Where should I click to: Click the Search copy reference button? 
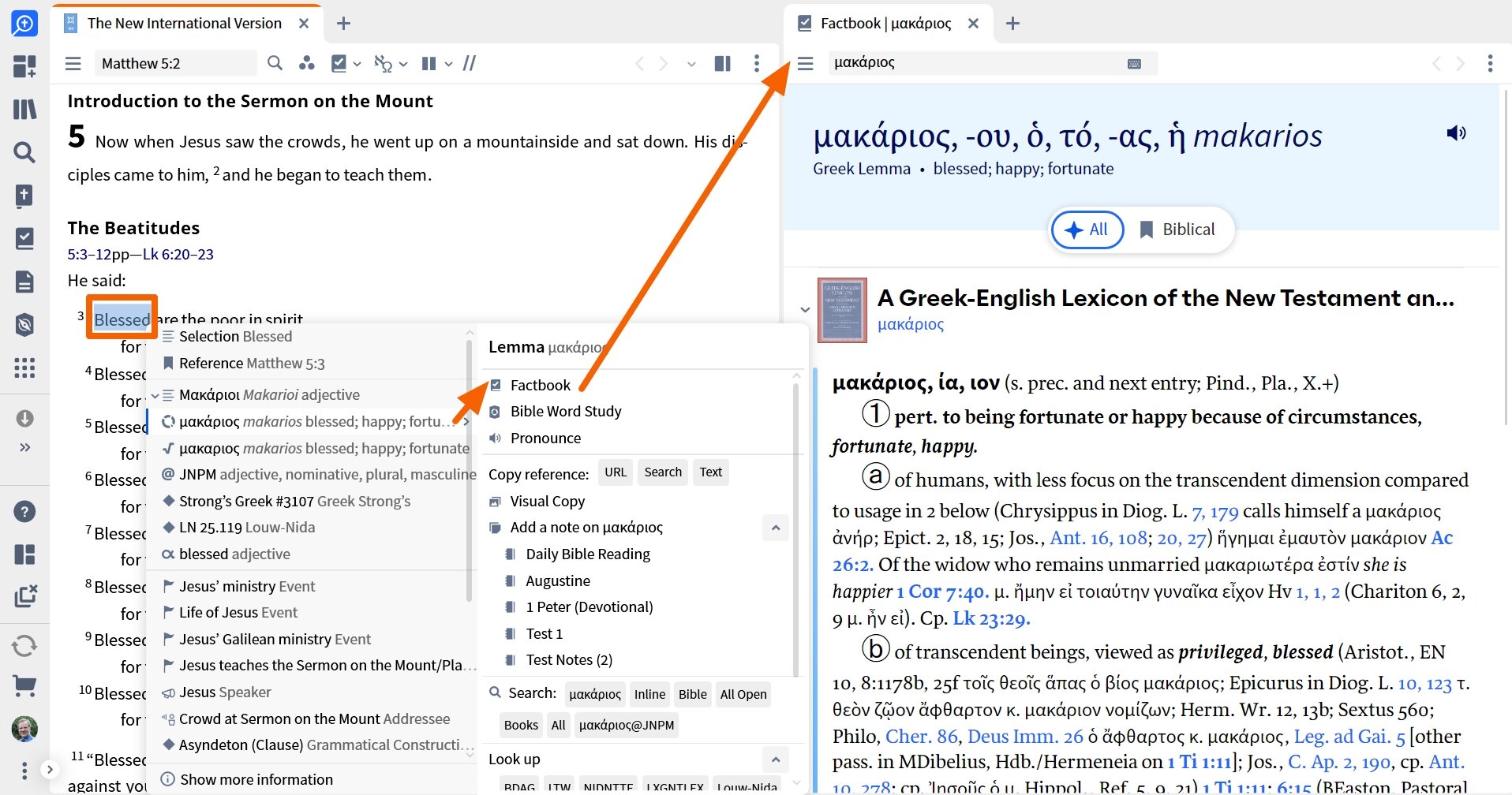click(x=663, y=472)
